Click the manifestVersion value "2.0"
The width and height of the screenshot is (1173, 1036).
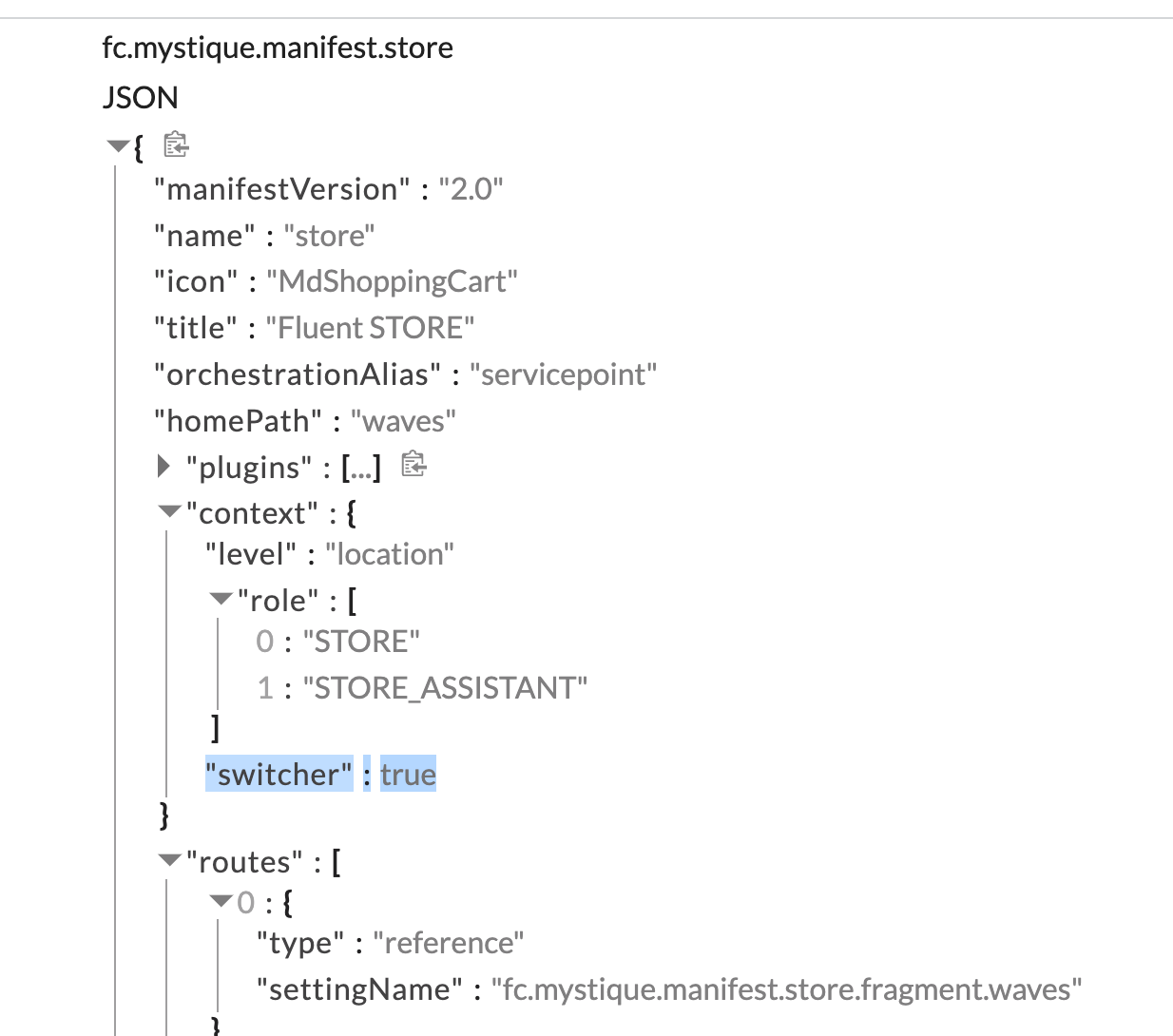[x=471, y=189]
